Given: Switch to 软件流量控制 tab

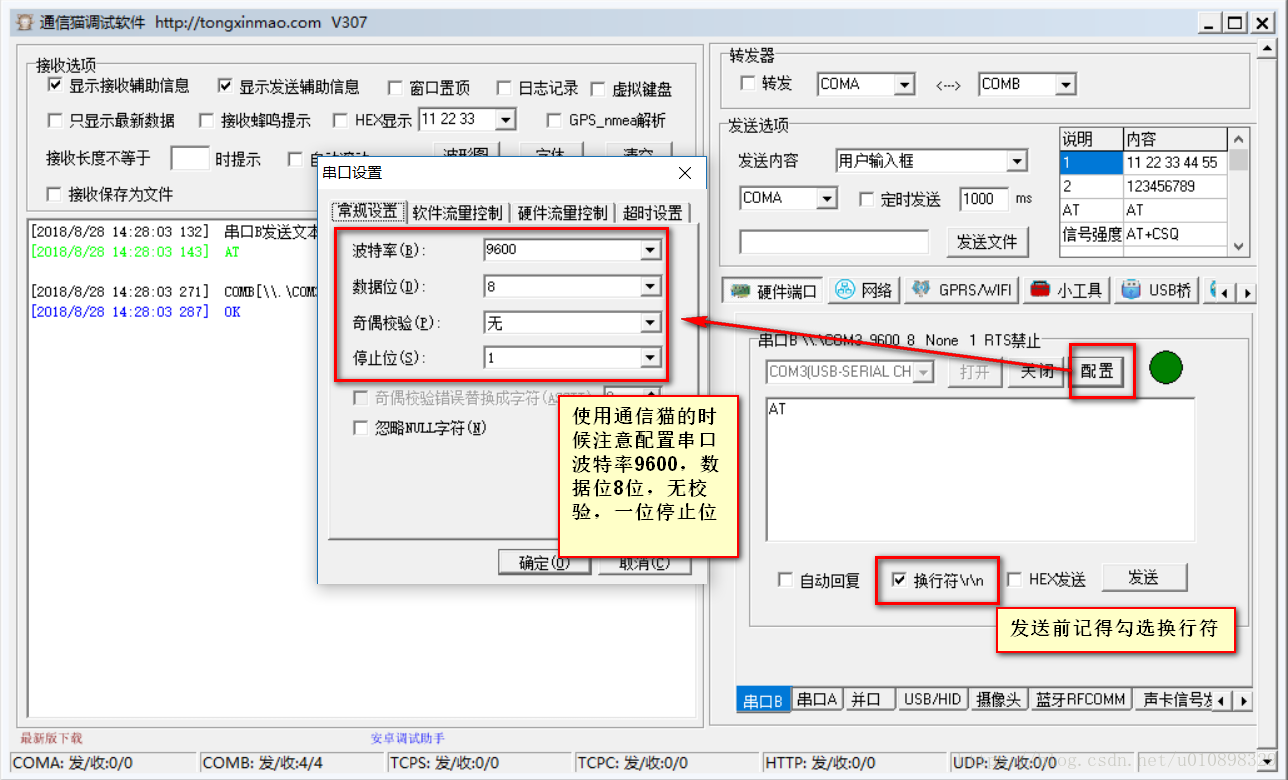Looking at the screenshot, I should click(x=457, y=212).
